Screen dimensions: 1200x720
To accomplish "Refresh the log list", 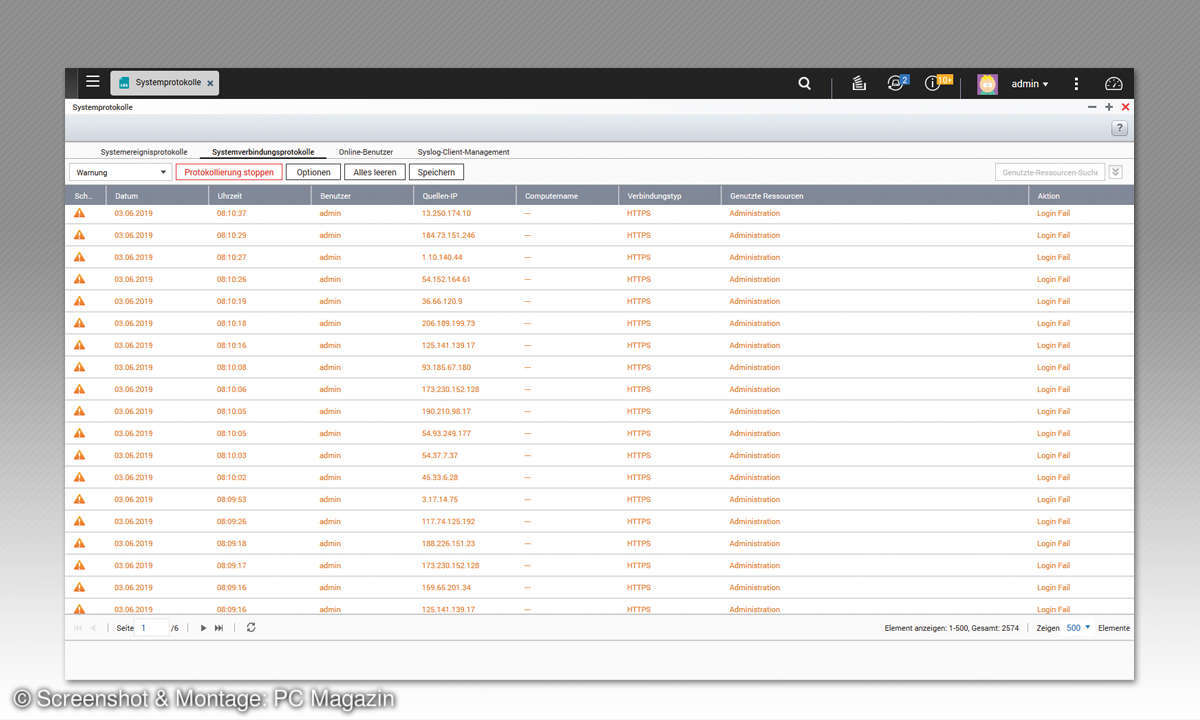I will coord(250,627).
